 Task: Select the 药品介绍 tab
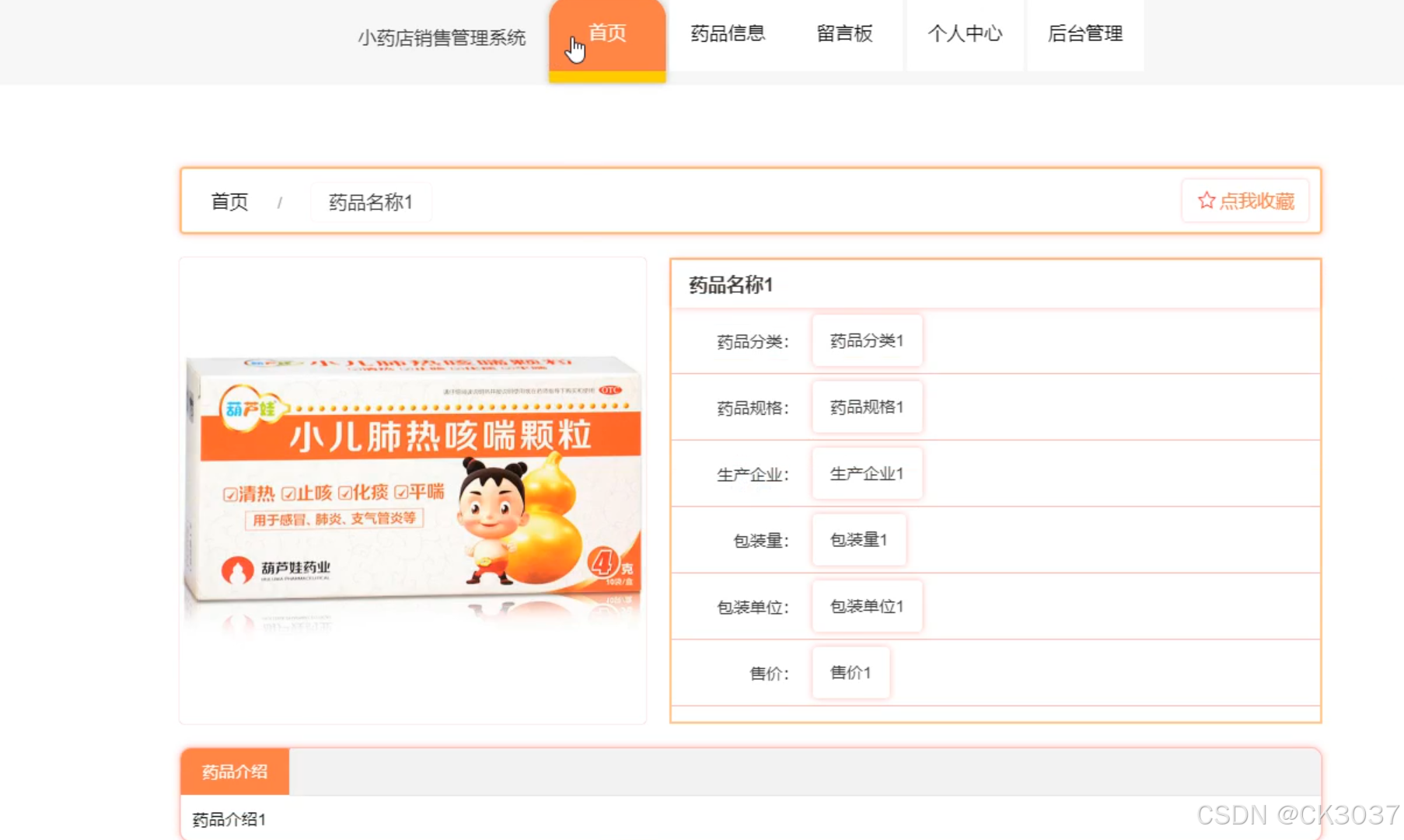point(235,772)
